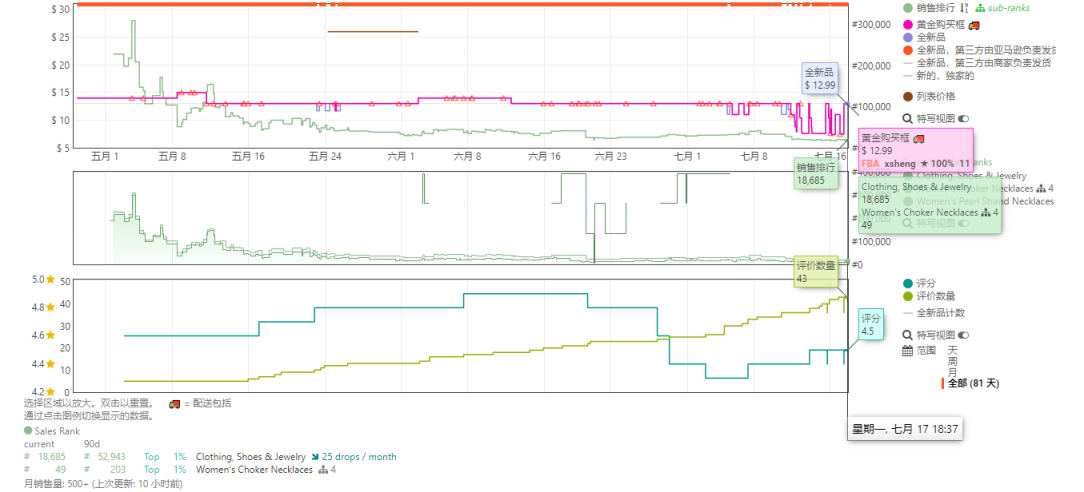1084x492 pixels.
Task: Click the magnifier icon in the price chart legend
Action: [x=908, y=118]
